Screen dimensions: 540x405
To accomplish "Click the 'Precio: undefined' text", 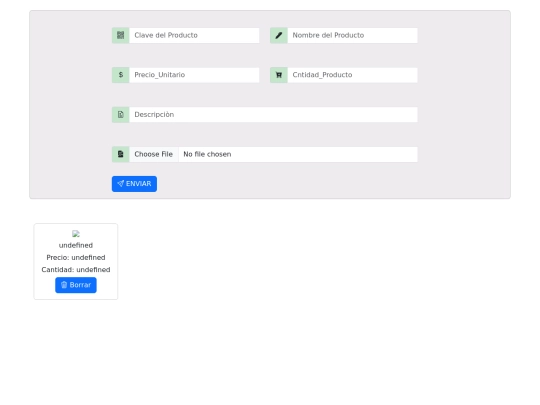I will (76, 258).
